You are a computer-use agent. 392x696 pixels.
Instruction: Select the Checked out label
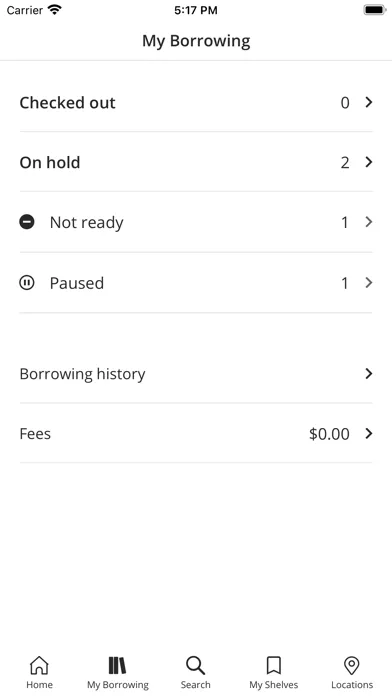click(x=67, y=103)
